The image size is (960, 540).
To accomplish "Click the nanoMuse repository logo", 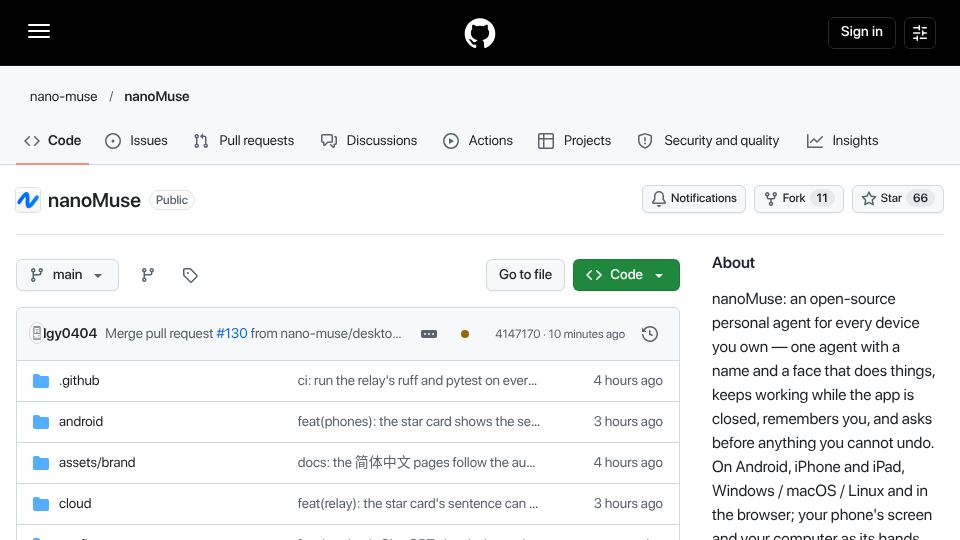I will [x=28, y=200].
